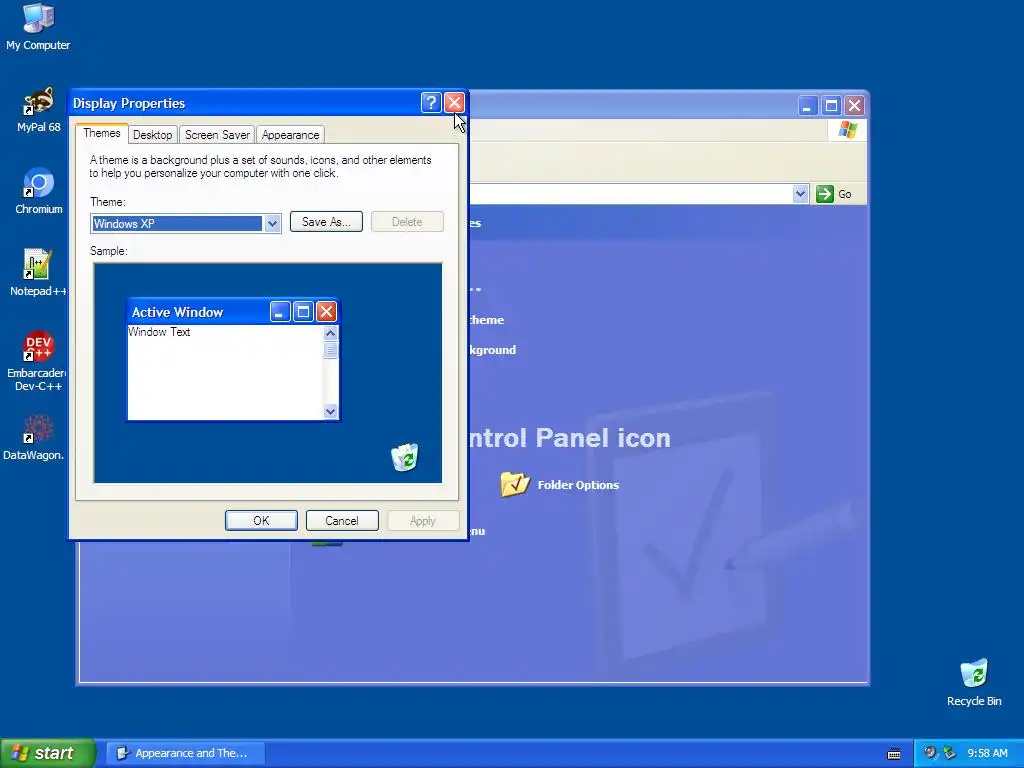Maximize the Appearance and Themes window
The height and width of the screenshot is (768, 1024).
tap(831, 105)
